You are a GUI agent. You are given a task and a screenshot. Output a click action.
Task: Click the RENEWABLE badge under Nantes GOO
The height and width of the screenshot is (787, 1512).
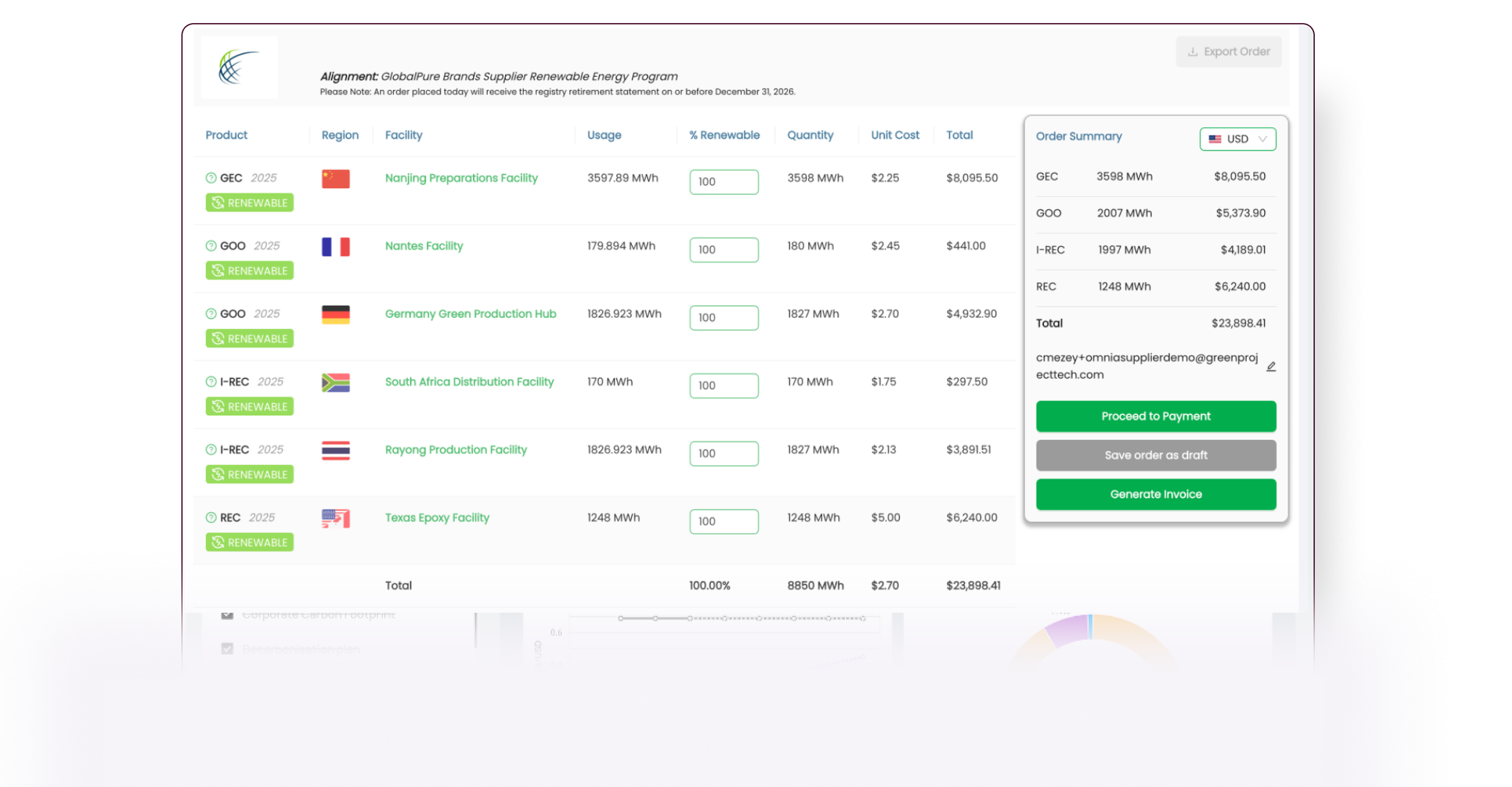click(249, 271)
